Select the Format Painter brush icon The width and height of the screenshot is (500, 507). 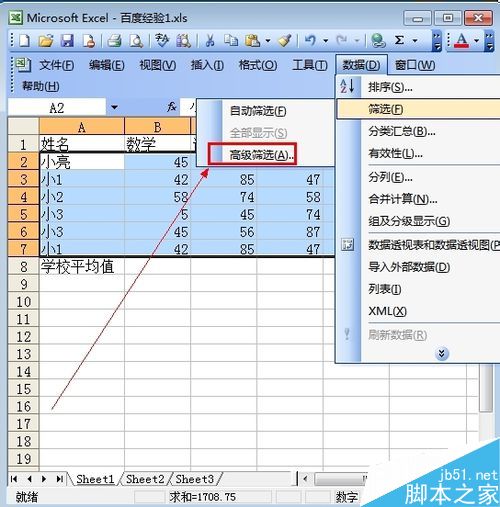click(x=285, y=41)
